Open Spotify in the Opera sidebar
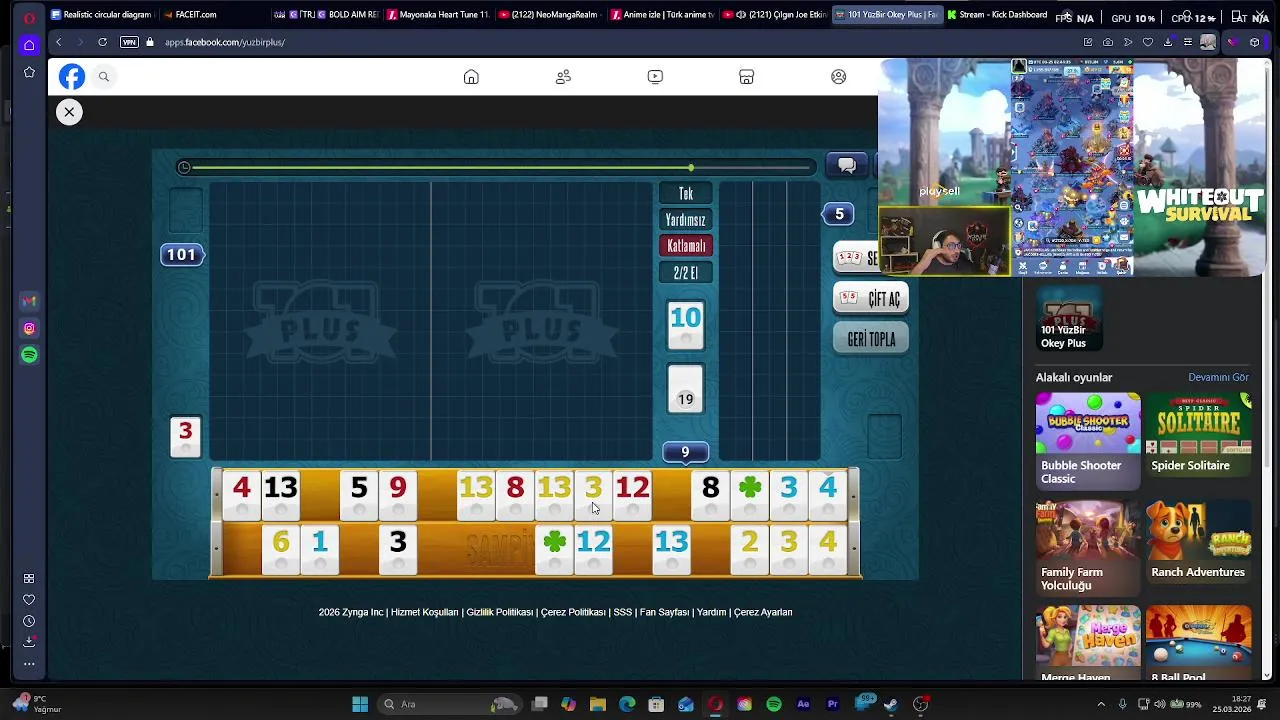 point(29,355)
